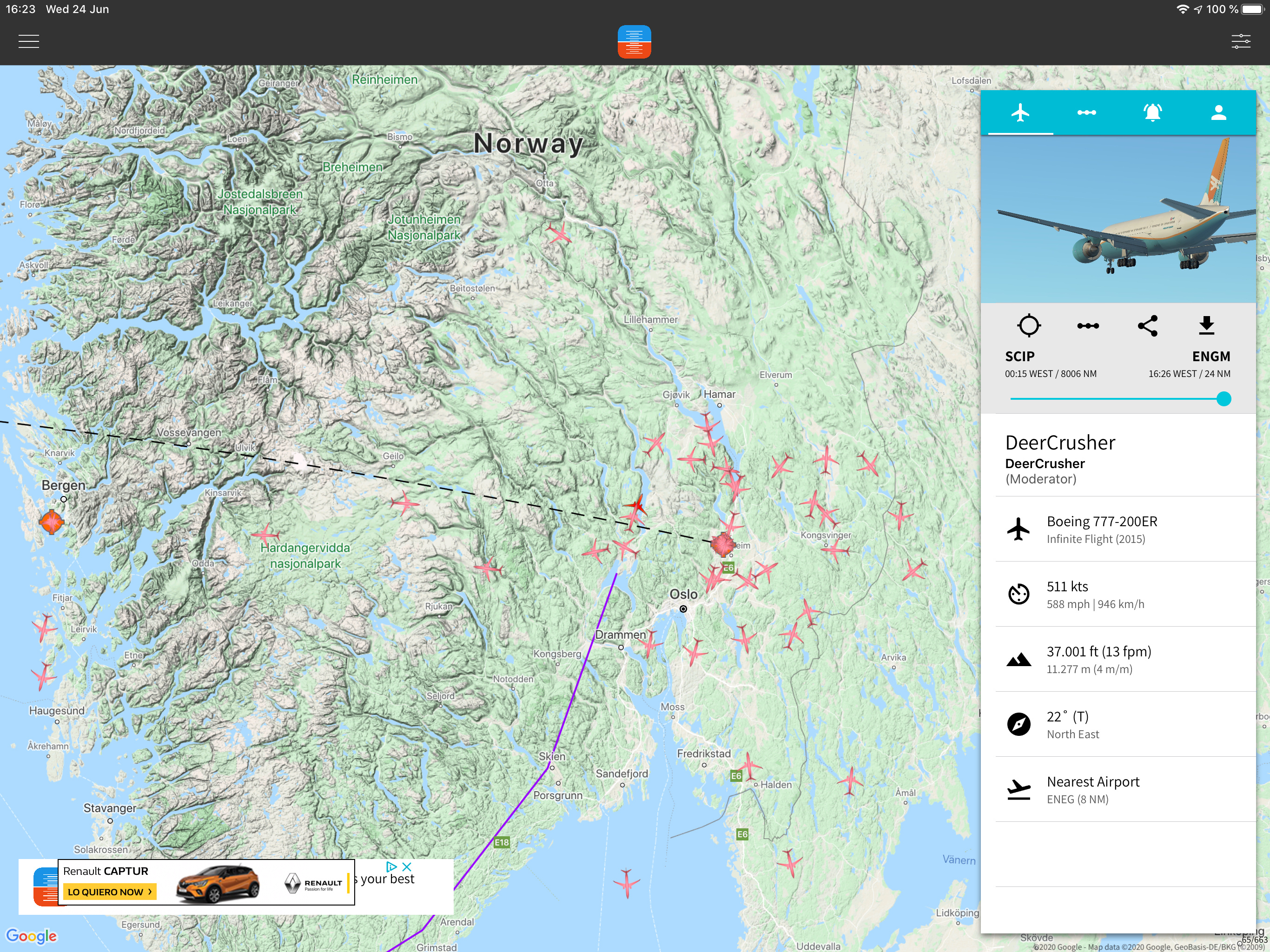The image size is (1270, 952).
Task: Select the SCIP departure airport label
Action: (x=1020, y=357)
